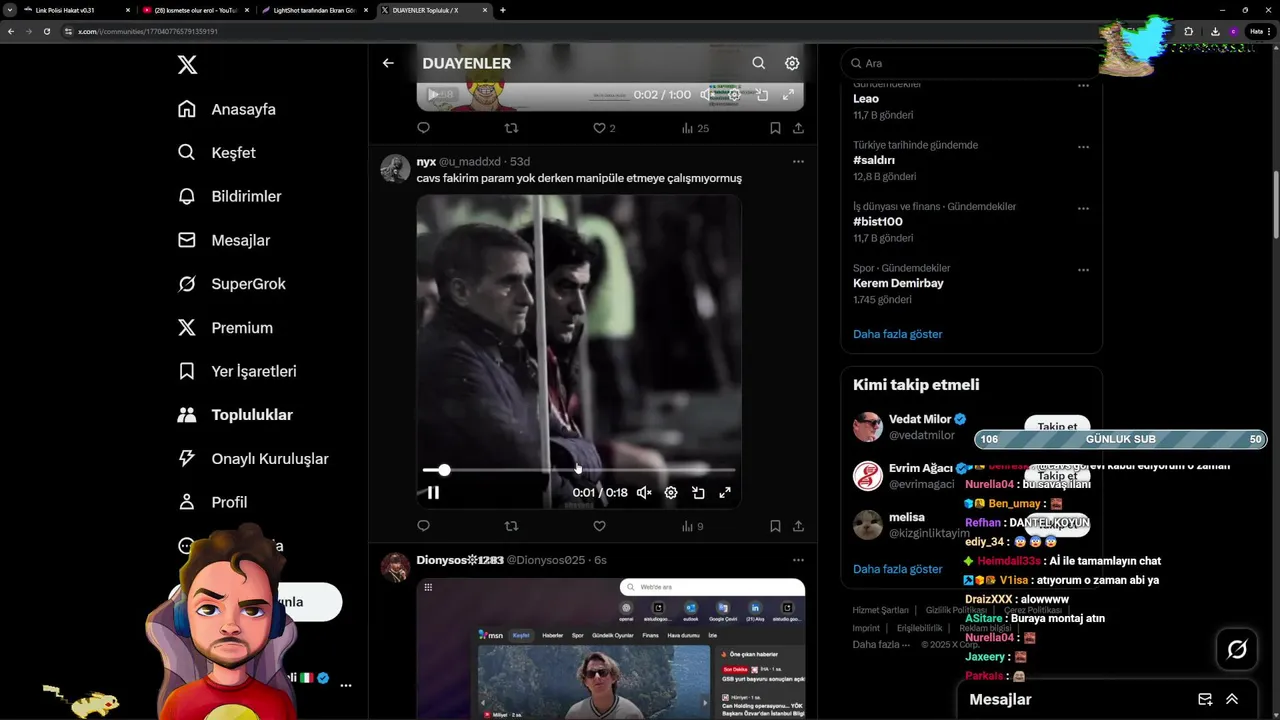Show more trends with Daha fazla göster
This screenshot has width=1280, height=720.
[x=898, y=334]
